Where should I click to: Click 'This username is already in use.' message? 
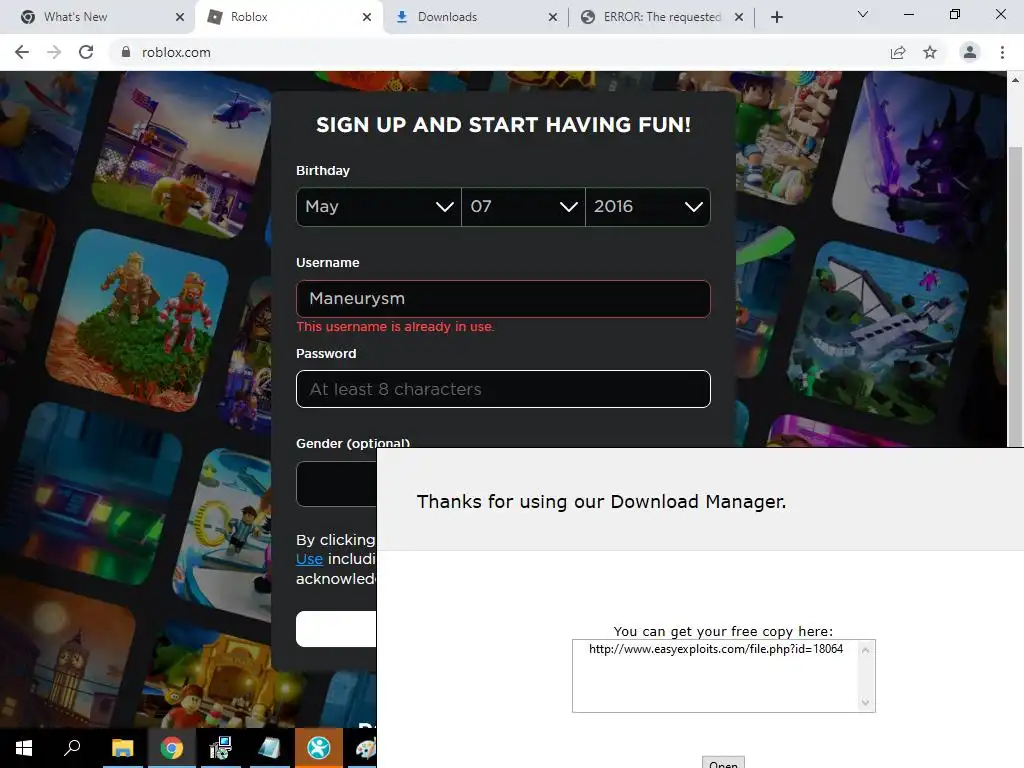tap(395, 327)
